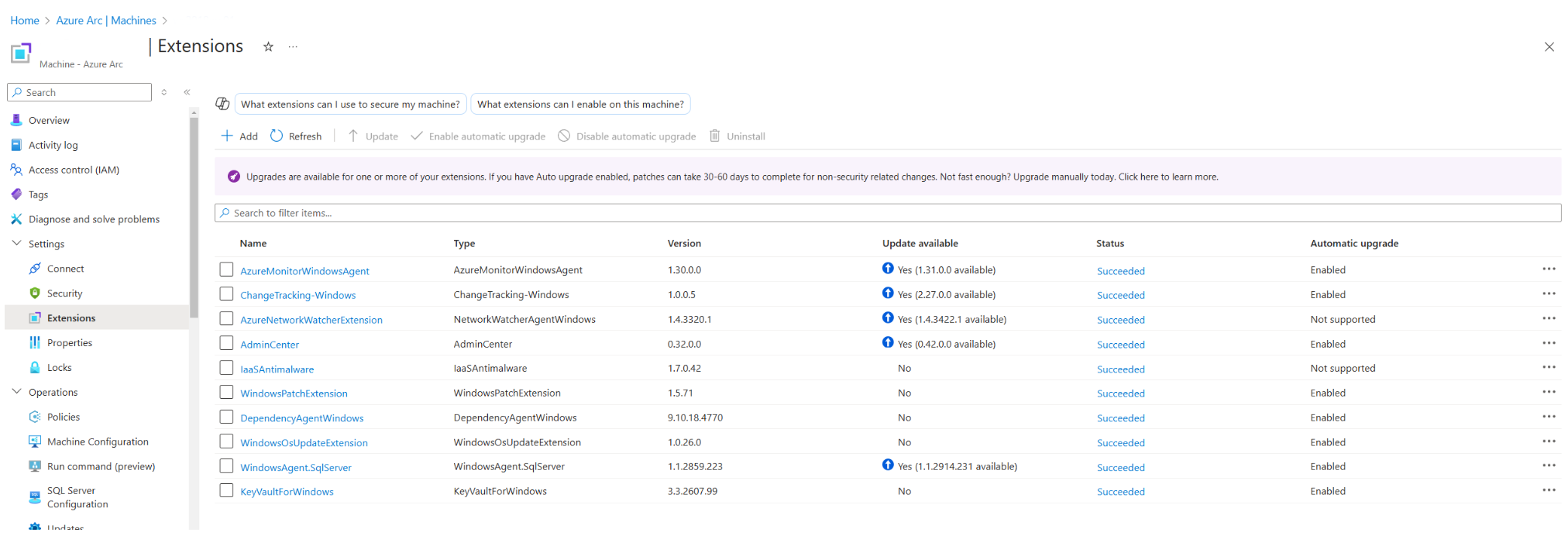Viewport: 1568px width, 546px height.
Task: Click the Add plus icon
Action: coord(227,136)
